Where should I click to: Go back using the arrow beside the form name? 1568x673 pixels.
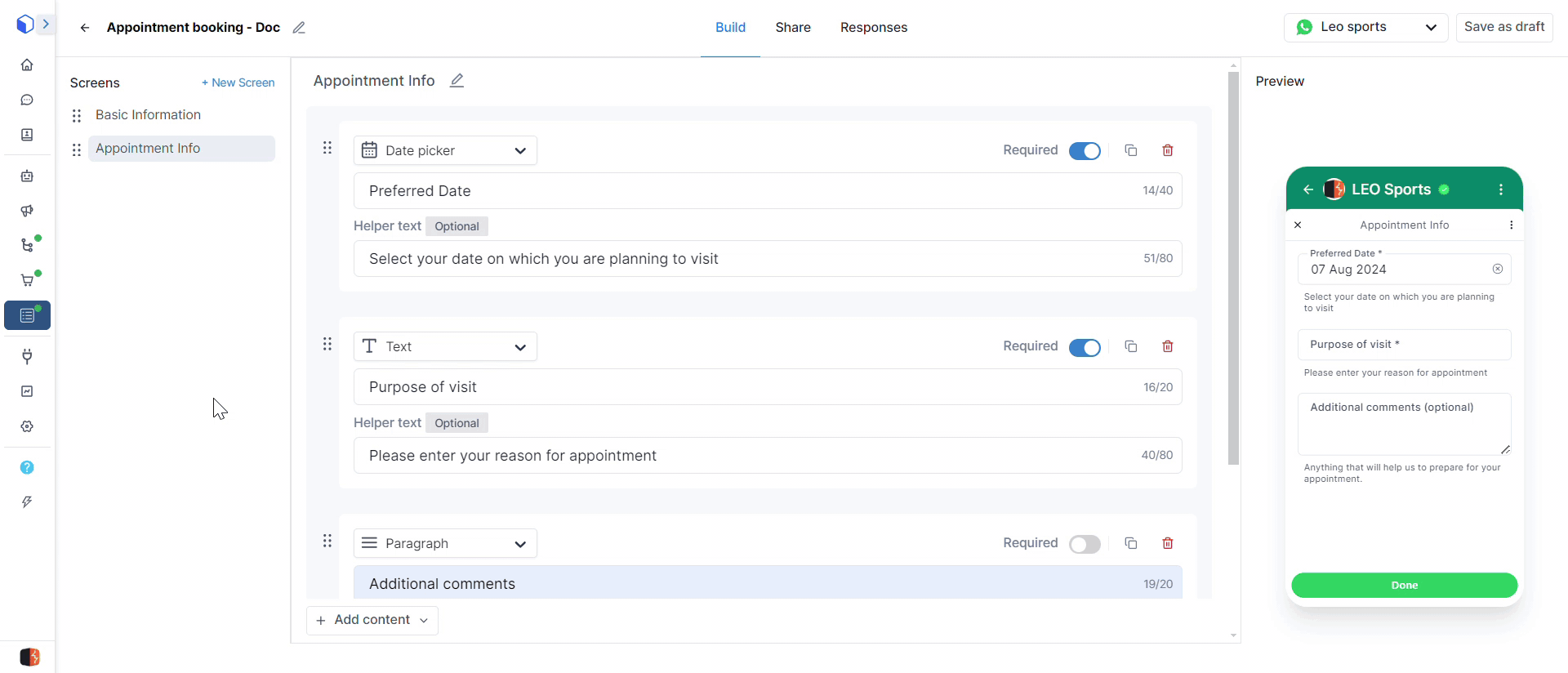[85, 28]
